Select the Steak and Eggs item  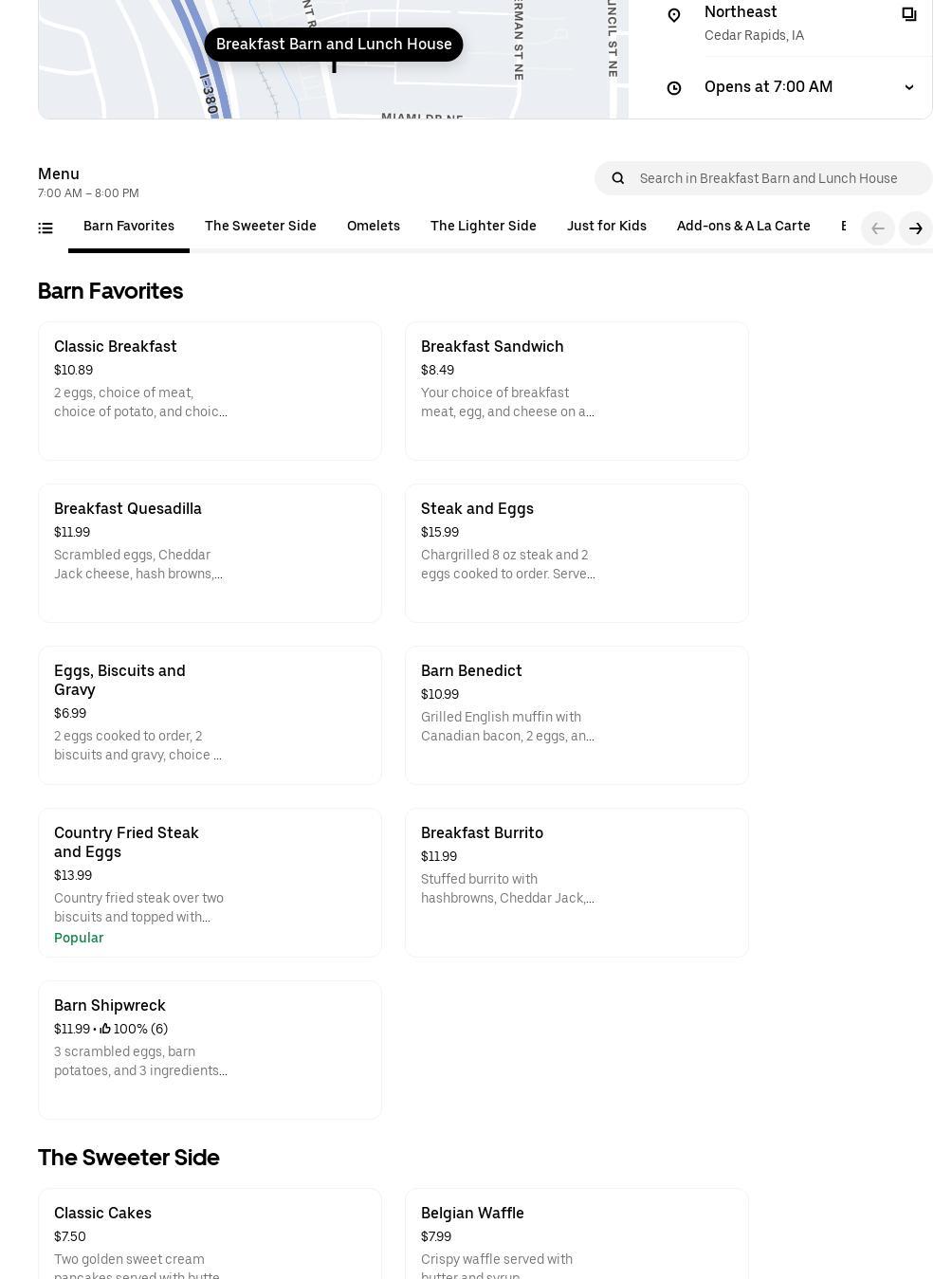pos(576,553)
